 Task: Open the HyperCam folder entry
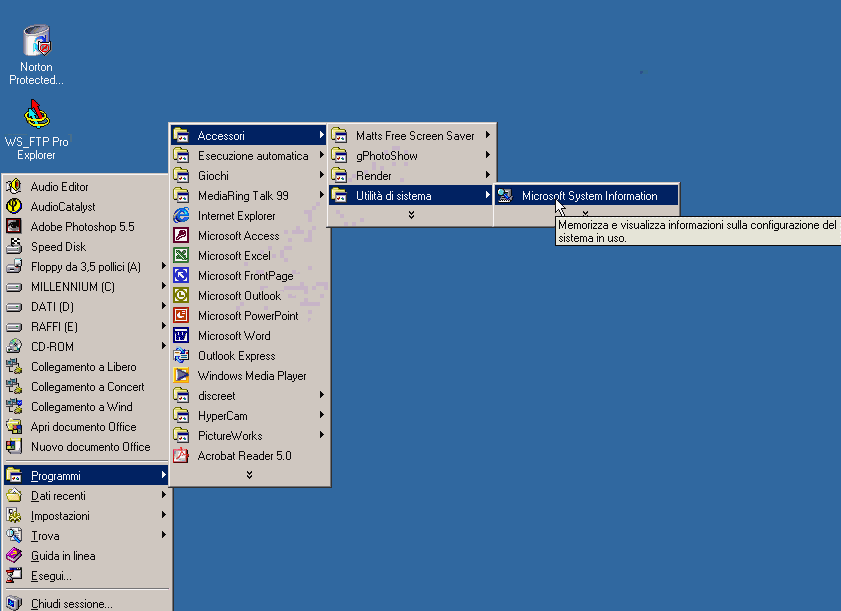pos(249,416)
